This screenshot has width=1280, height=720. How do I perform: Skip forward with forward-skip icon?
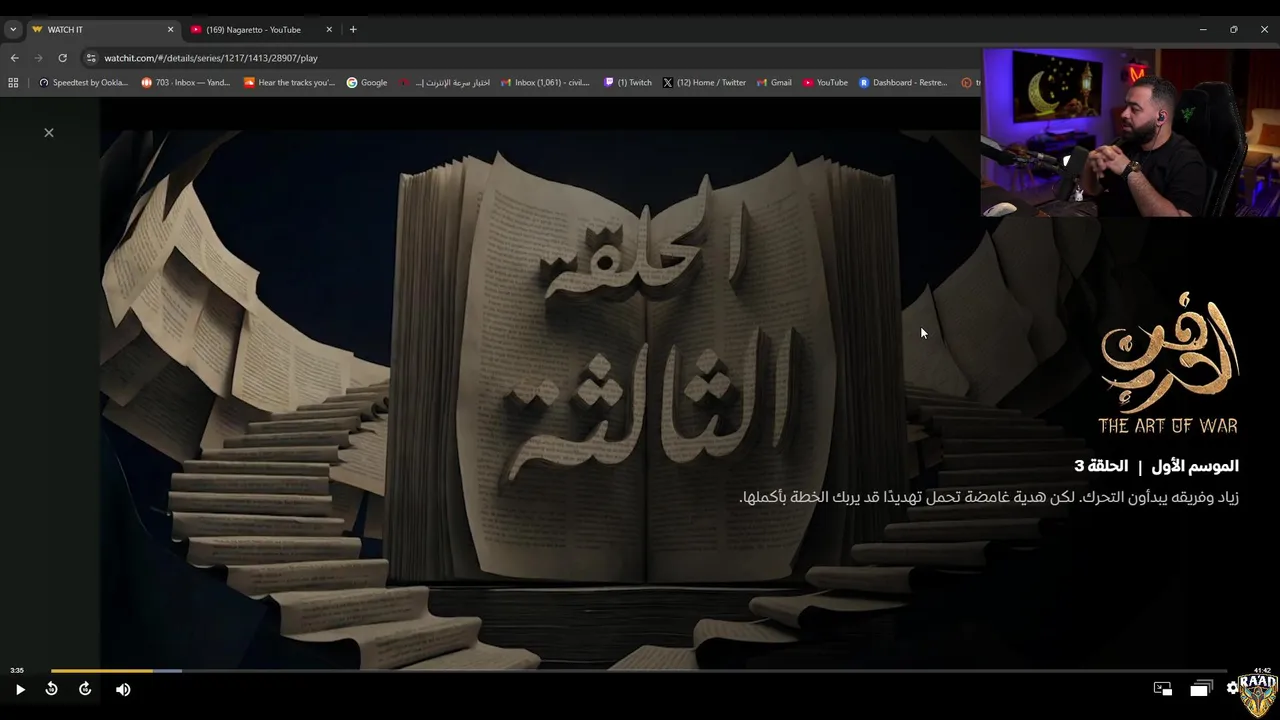click(x=85, y=689)
